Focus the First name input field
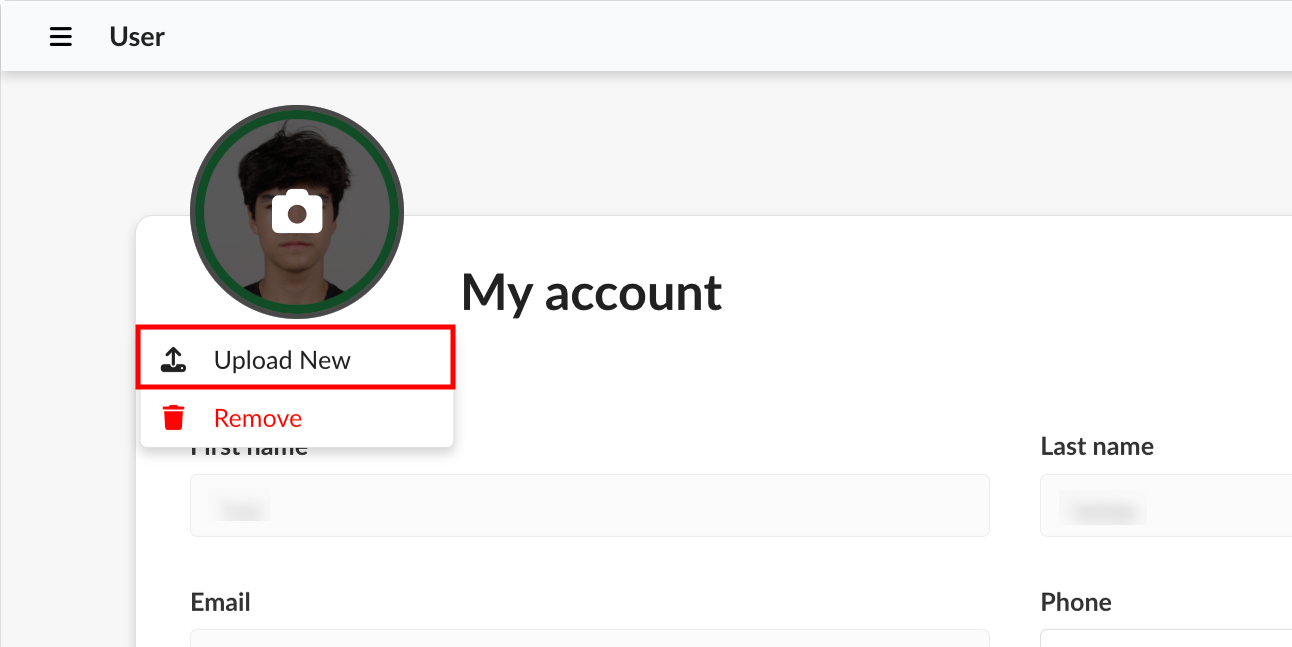Image resolution: width=1292 pixels, height=647 pixels. (590, 506)
